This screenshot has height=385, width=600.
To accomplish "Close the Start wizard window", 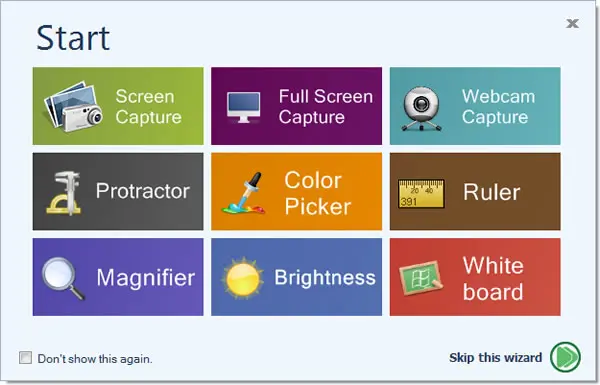I will pos(572,23).
